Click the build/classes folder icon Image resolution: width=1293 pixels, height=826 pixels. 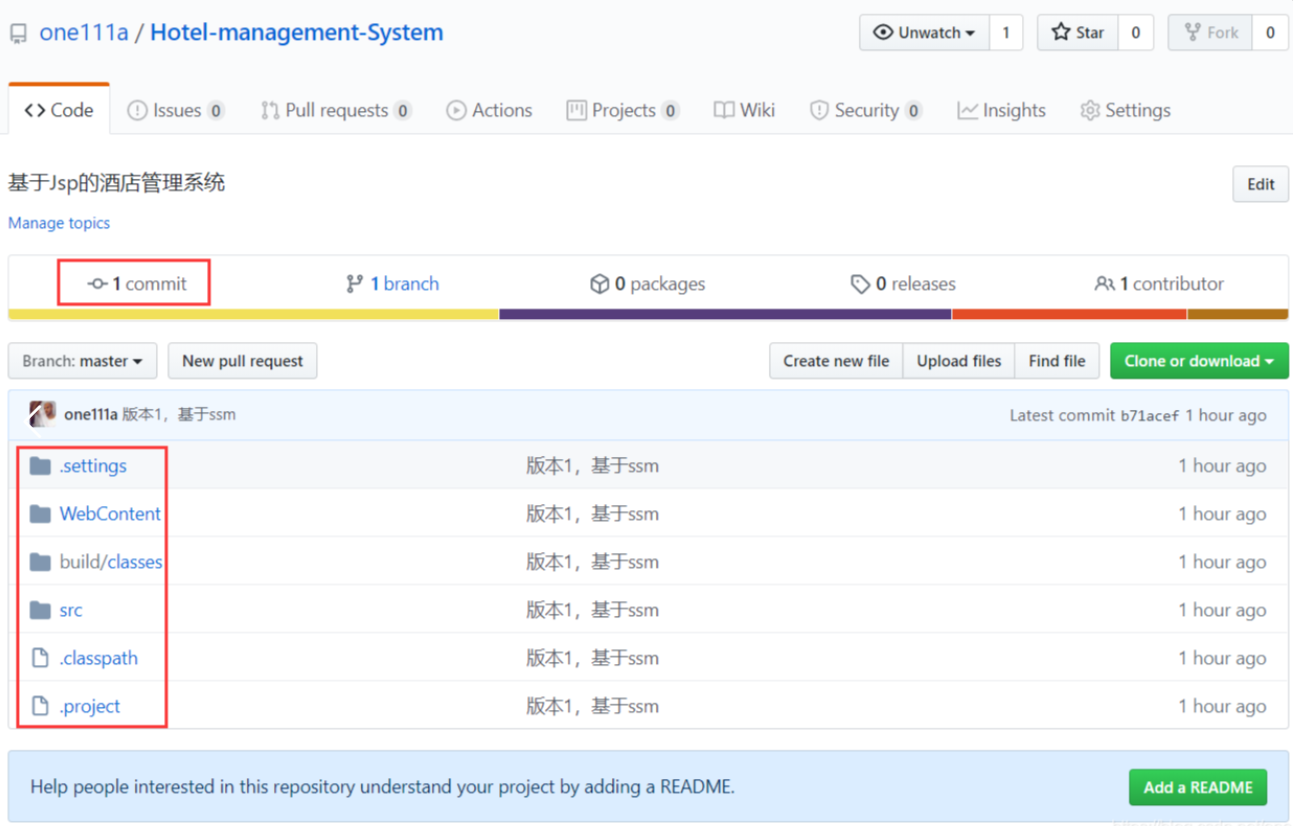coord(40,562)
